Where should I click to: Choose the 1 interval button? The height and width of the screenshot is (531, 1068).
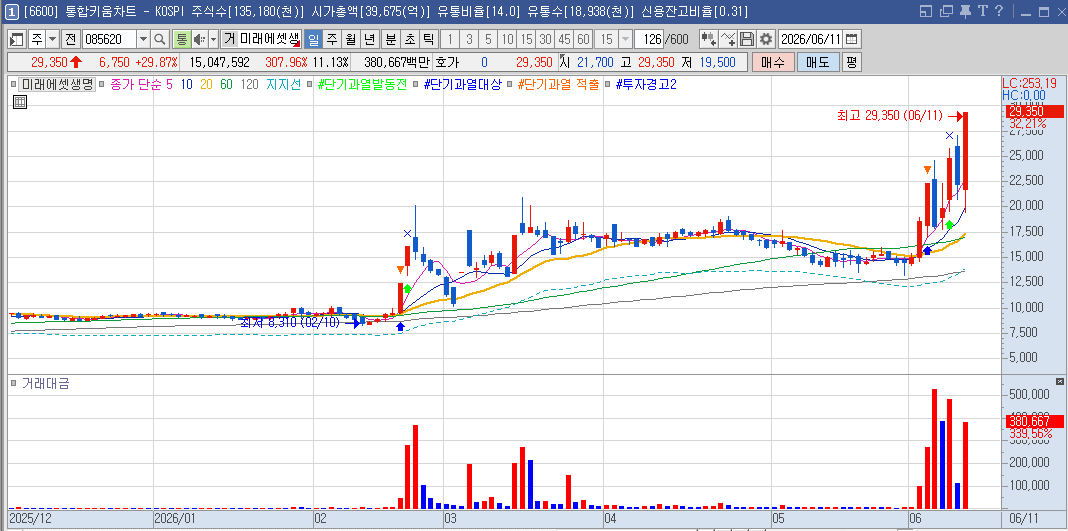pyautogui.click(x=450, y=39)
